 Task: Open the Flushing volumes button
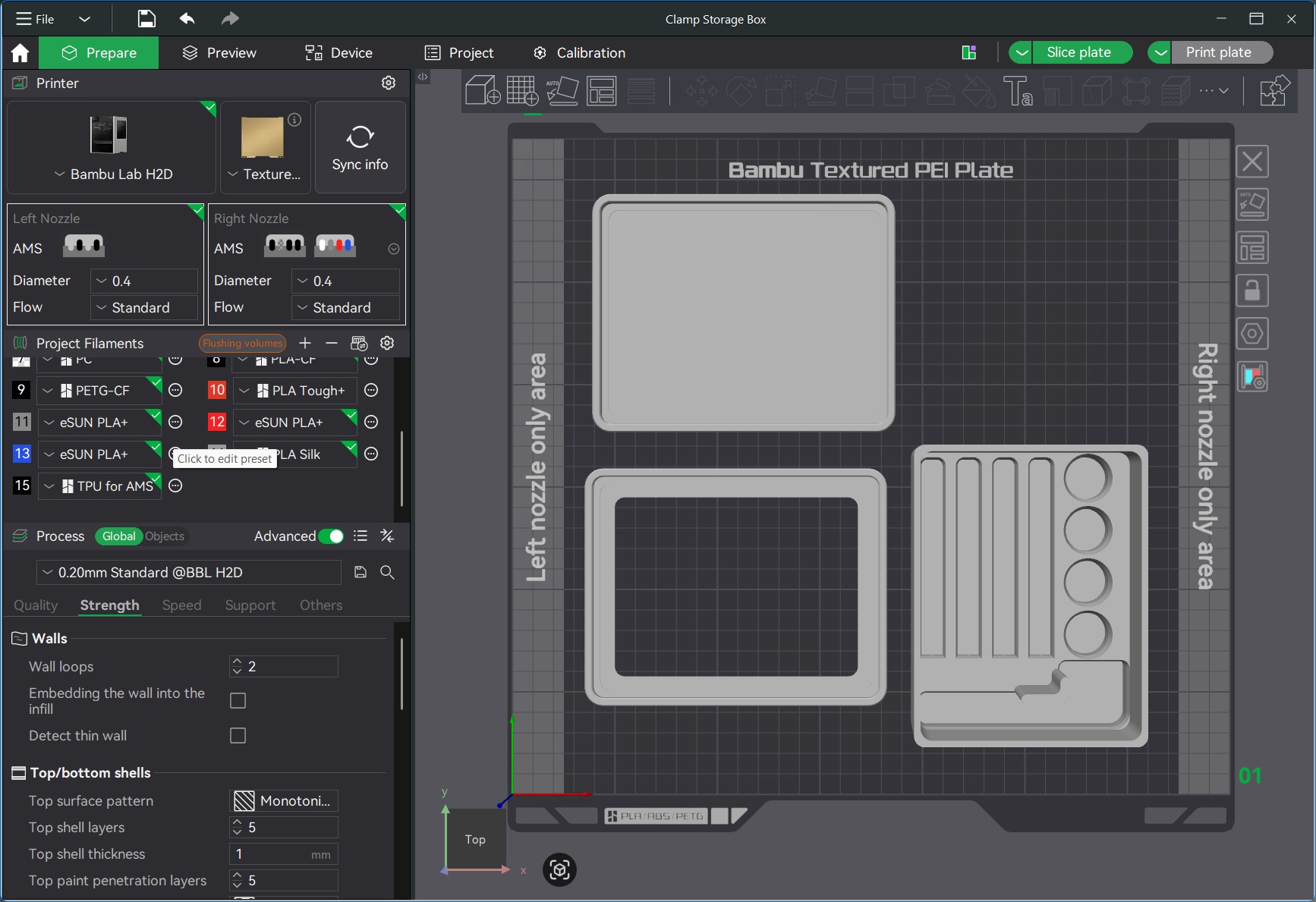(243, 343)
